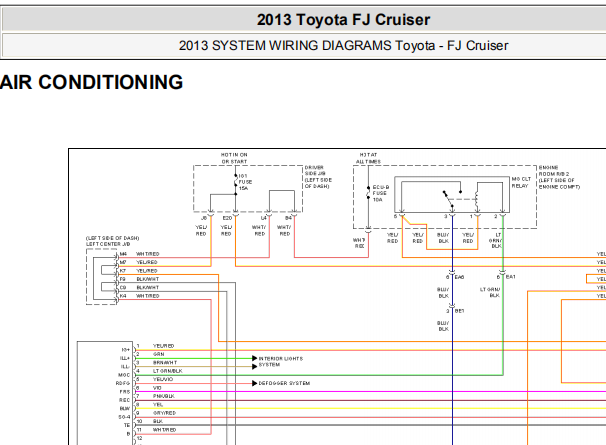Image resolution: width=606 pixels, height=445 pixels.
Task: Select the VIO wire label on pin 6
Action: [x=157, y=388]
